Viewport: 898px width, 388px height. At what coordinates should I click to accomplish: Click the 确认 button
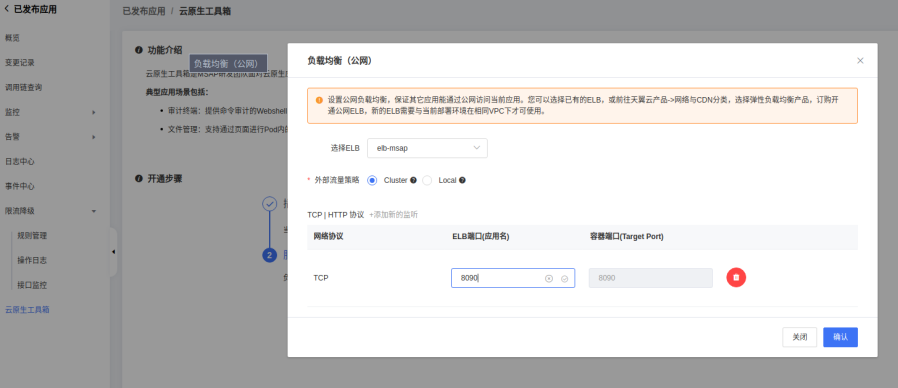[840, 337]
